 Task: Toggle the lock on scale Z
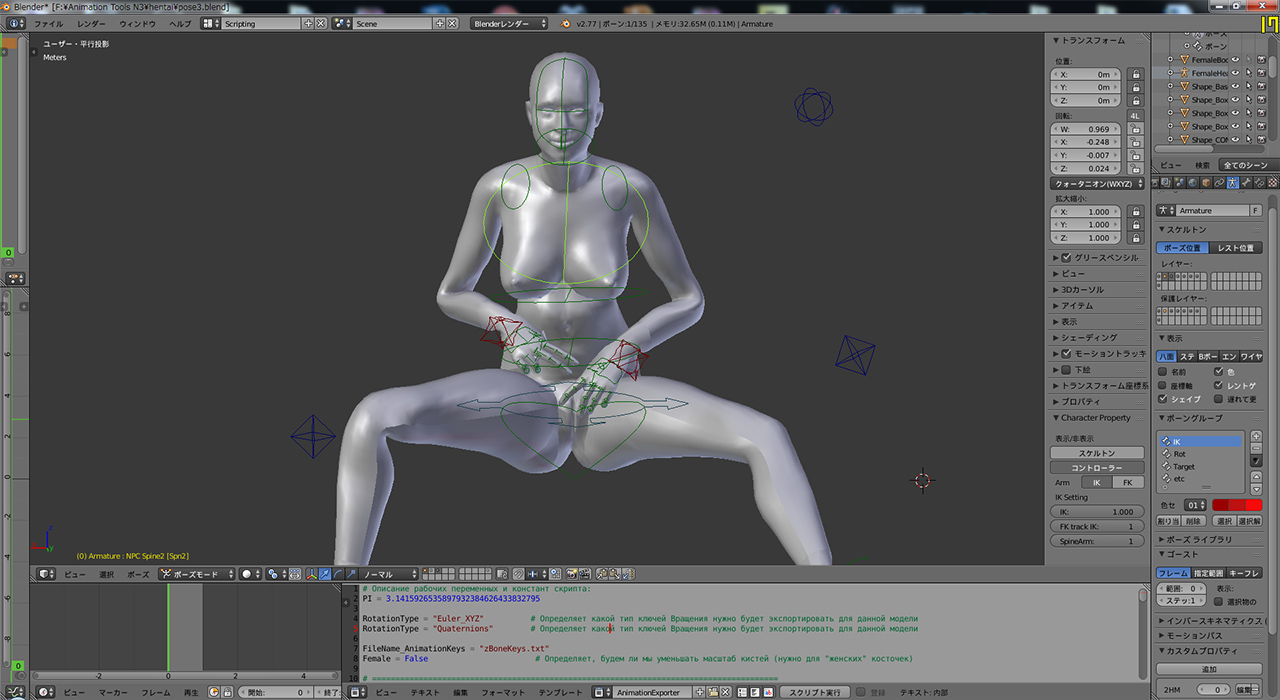[x=1135, y=238]
